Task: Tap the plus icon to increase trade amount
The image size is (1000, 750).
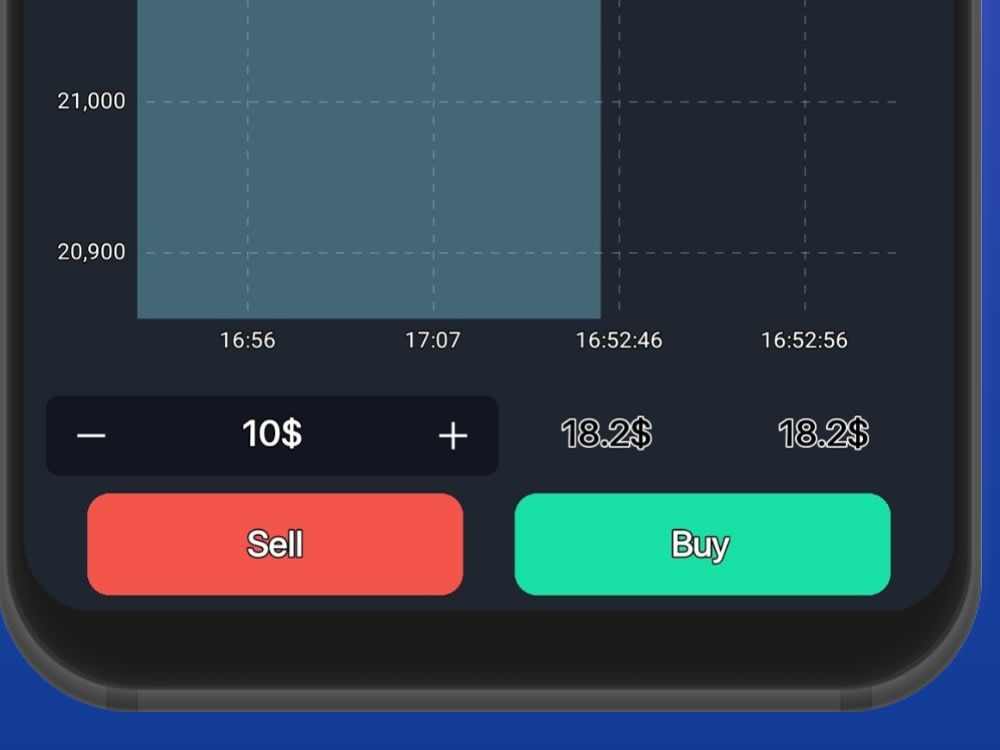Action: [x=453, y=435]
